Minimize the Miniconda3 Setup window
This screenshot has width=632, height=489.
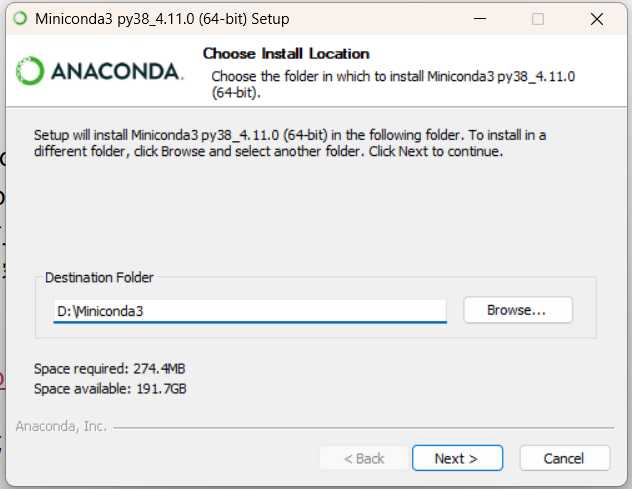[x=480, y=19]
